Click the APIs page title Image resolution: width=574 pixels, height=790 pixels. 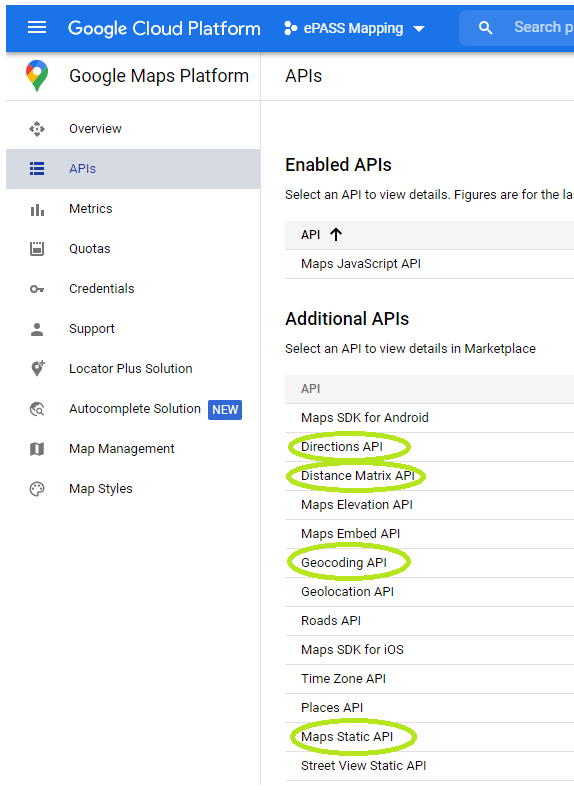pyautogui.click(x=303, y=76)
